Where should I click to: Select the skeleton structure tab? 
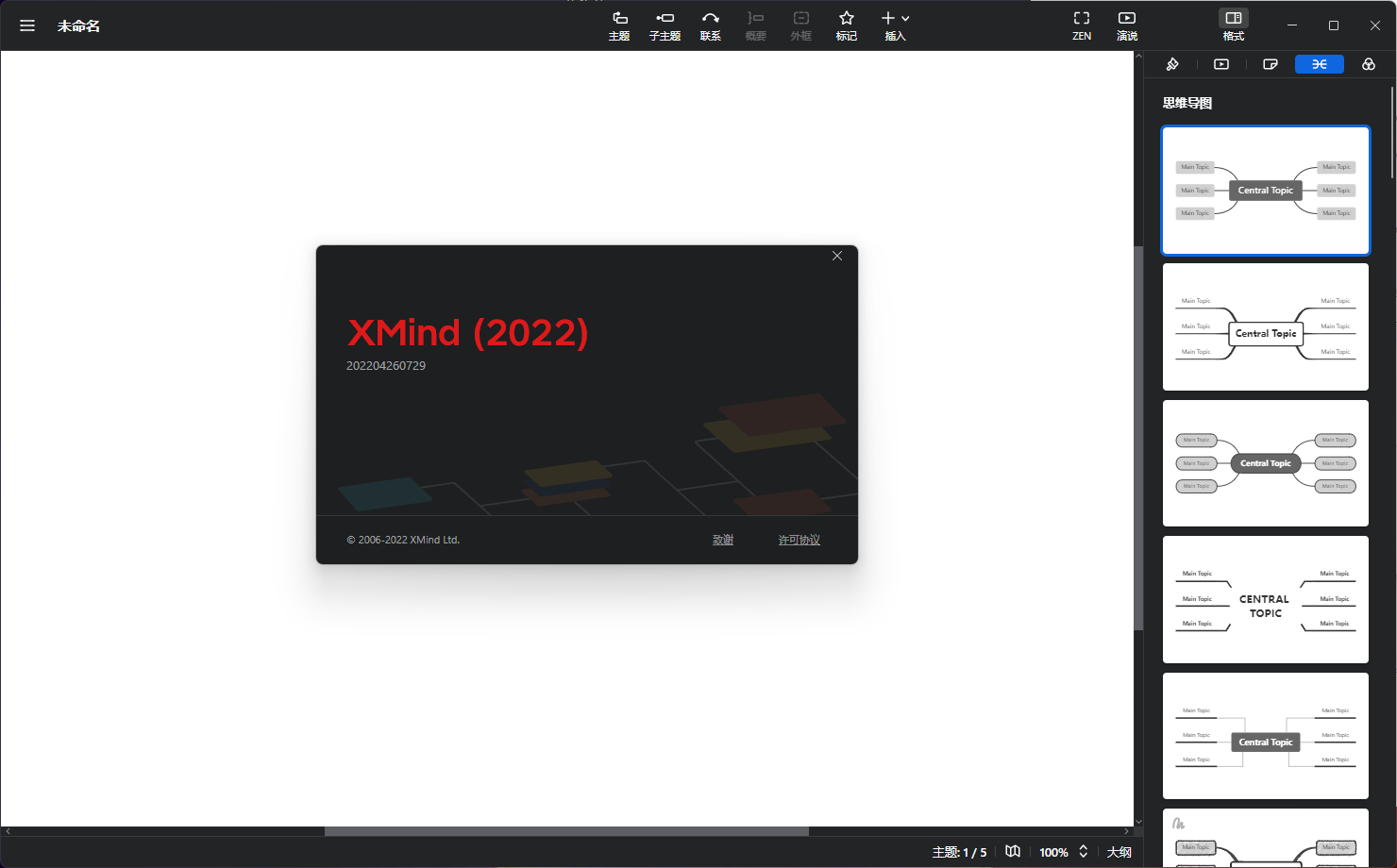click(x=1320, y=64)
